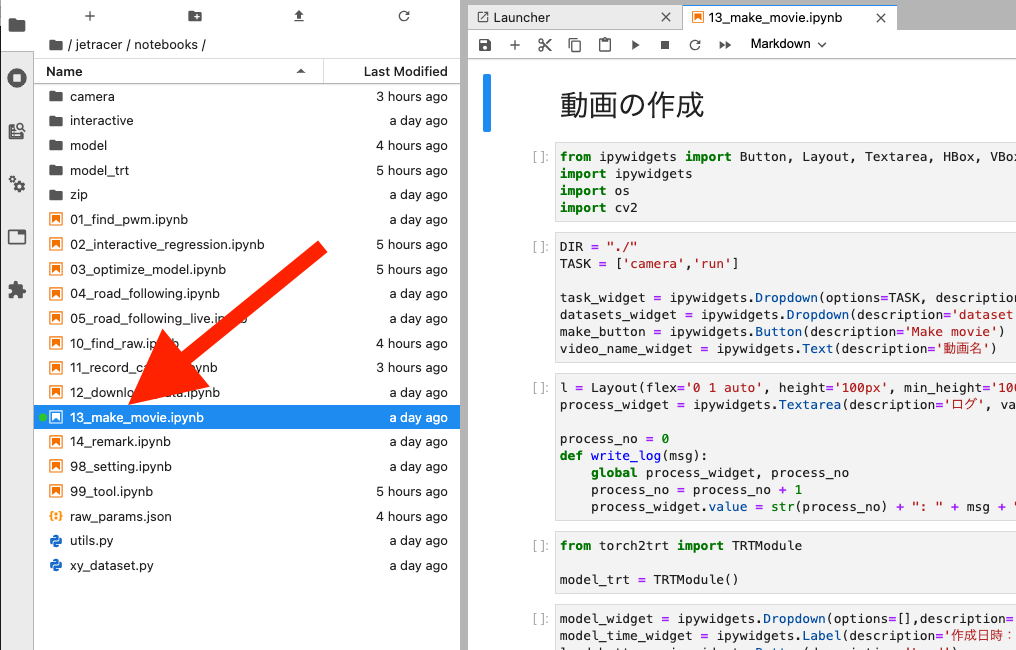1016x650 pixels.
Task: Select utils.py file
Action: pos(247,541)
